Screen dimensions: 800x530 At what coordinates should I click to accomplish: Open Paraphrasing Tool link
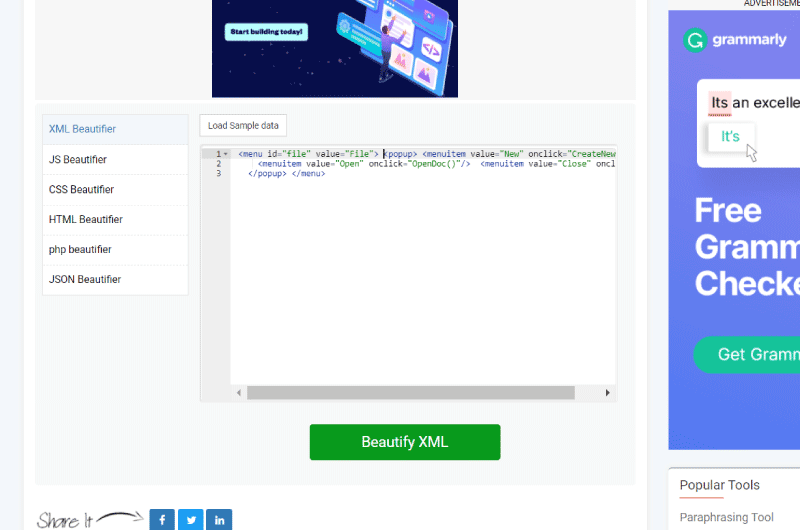click(727, 517)
